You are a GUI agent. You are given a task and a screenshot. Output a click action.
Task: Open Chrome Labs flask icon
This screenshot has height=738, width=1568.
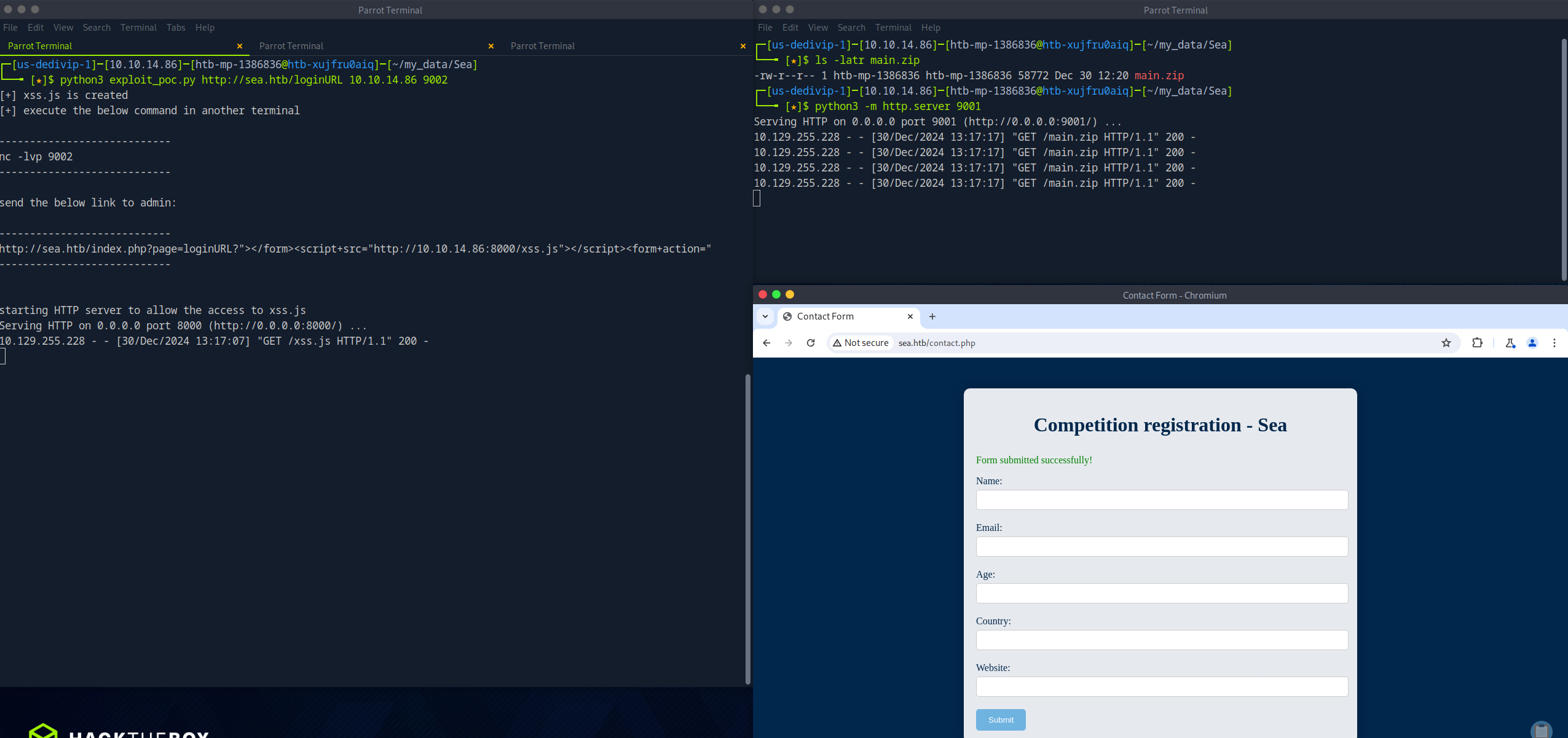[1510, 343]
